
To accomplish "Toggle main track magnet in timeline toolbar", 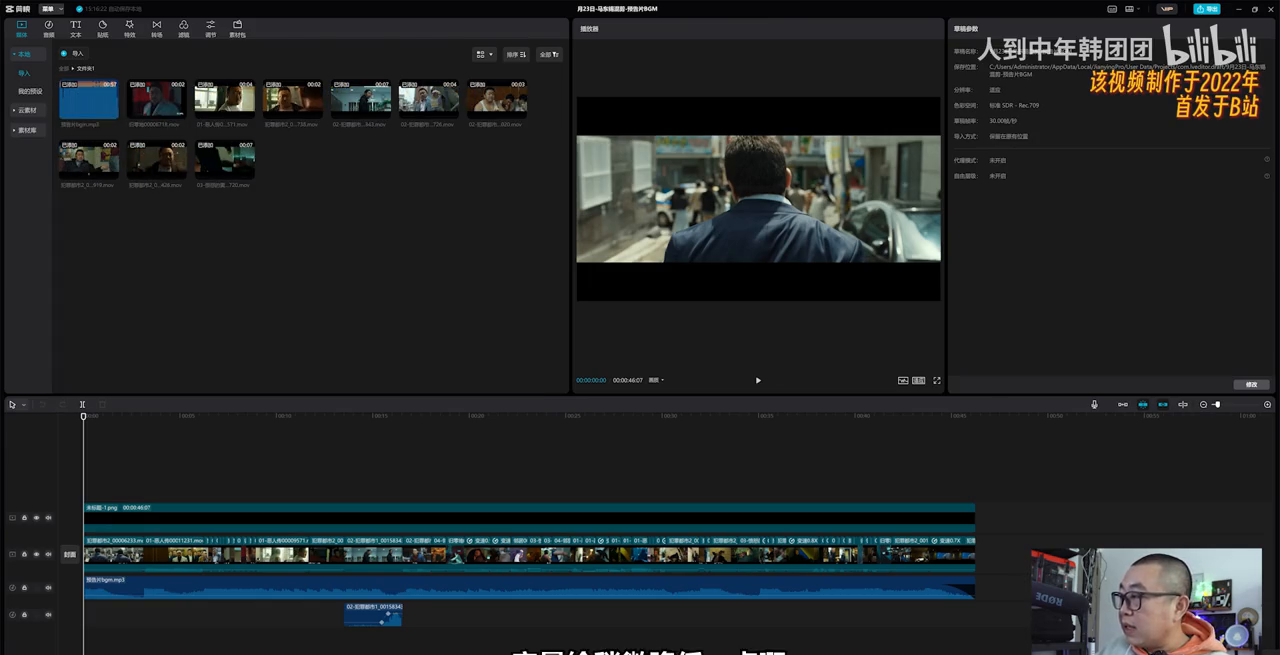I will tap(1123, 405).
